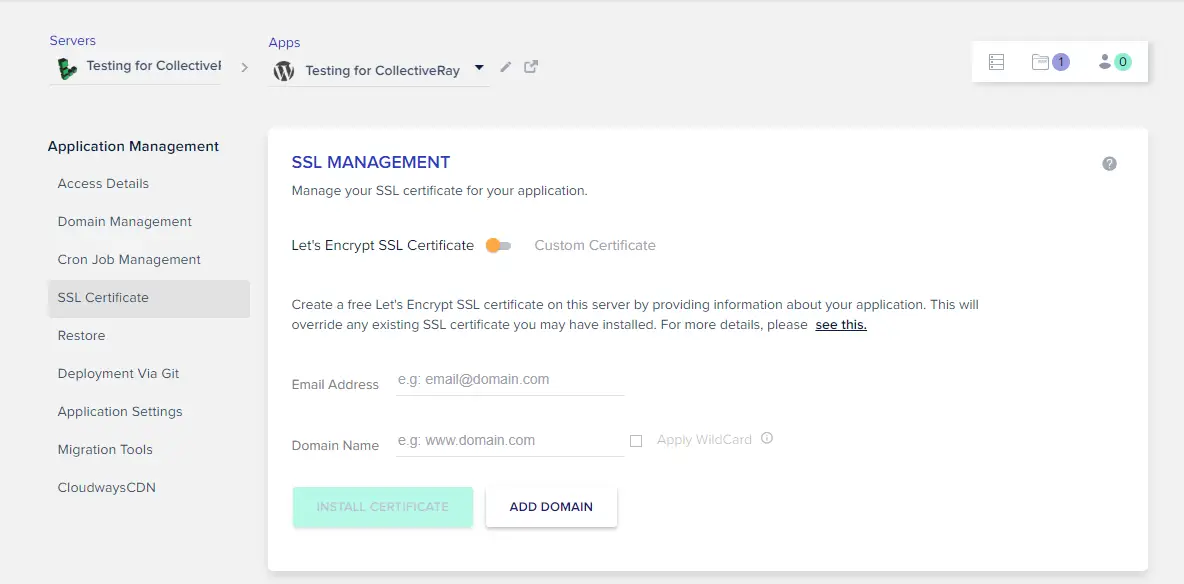Go to Migration Tools

tap(105, 450)
